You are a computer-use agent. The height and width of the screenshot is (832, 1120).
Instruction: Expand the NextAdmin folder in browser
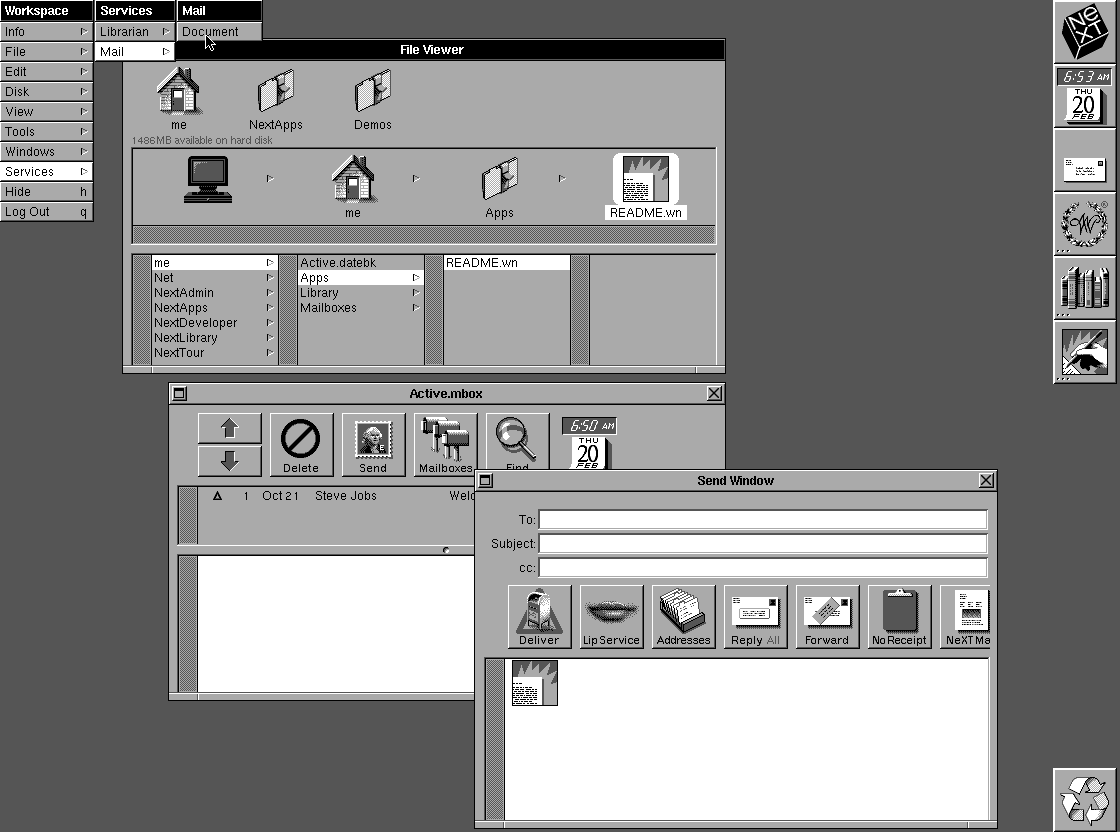214,293
